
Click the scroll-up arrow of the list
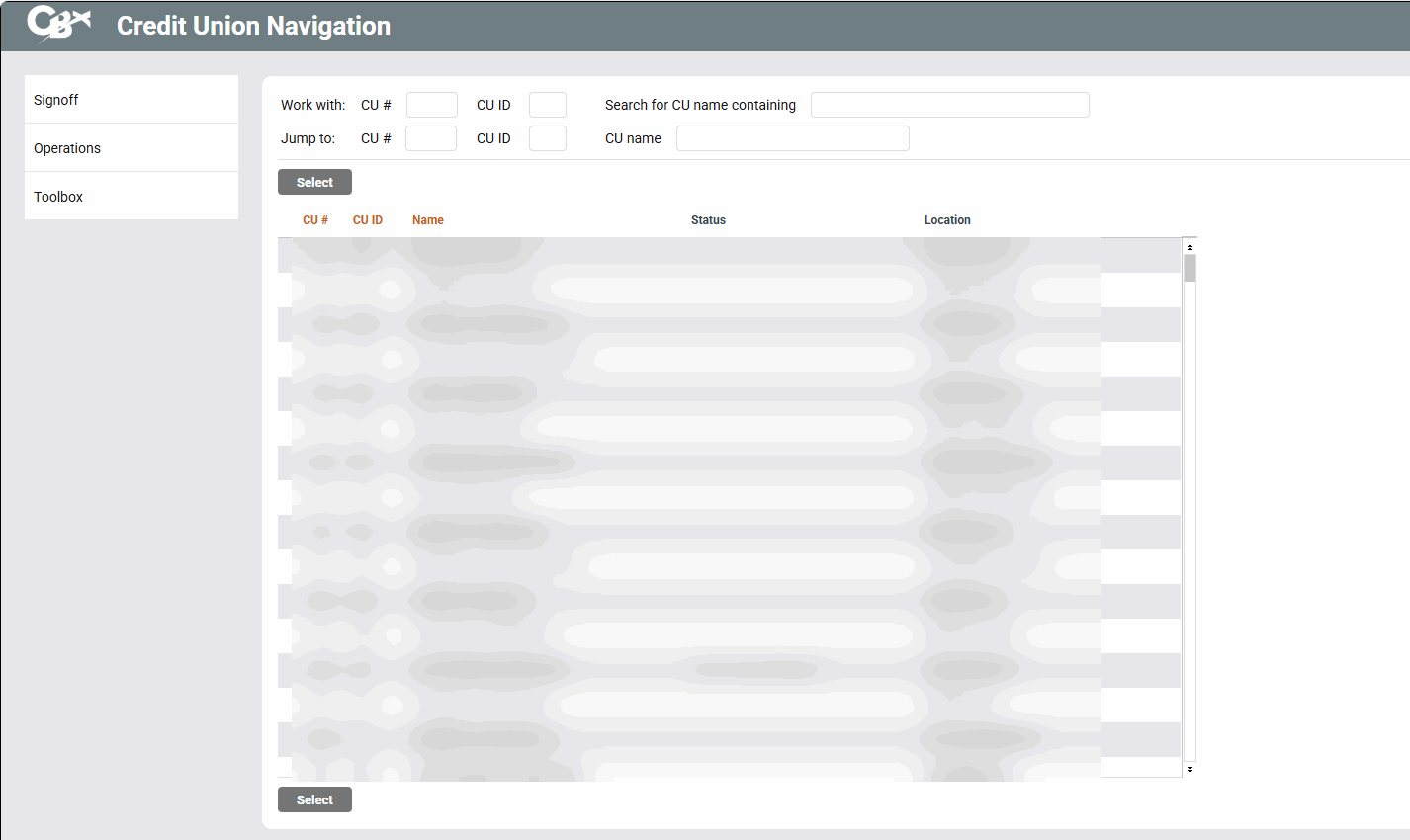(1190, 247)
